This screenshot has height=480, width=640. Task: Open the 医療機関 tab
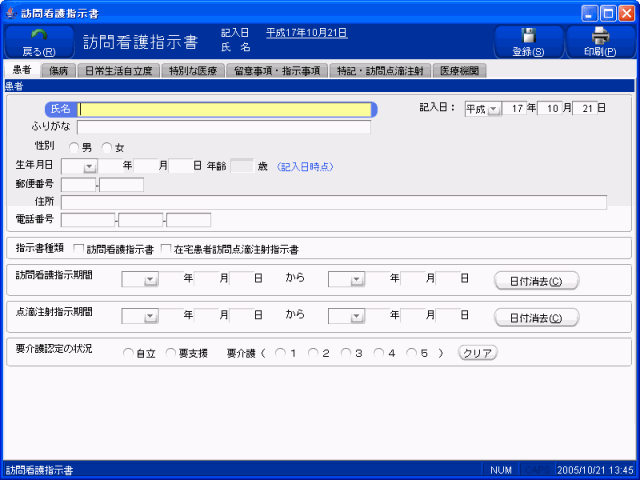(460, 71)
